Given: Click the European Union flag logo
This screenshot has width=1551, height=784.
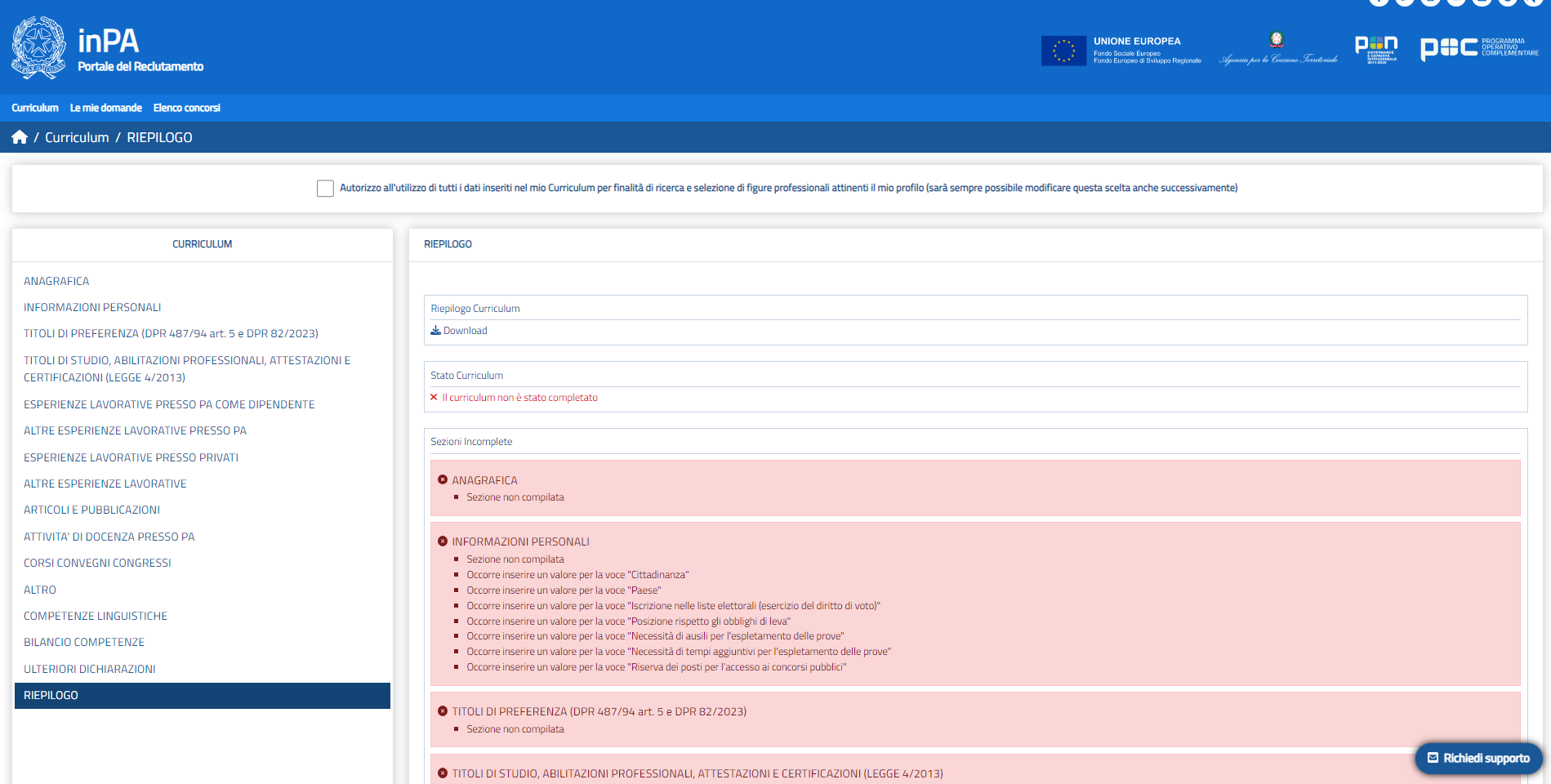Looking at the screenshot, I should click(1063, 51).
